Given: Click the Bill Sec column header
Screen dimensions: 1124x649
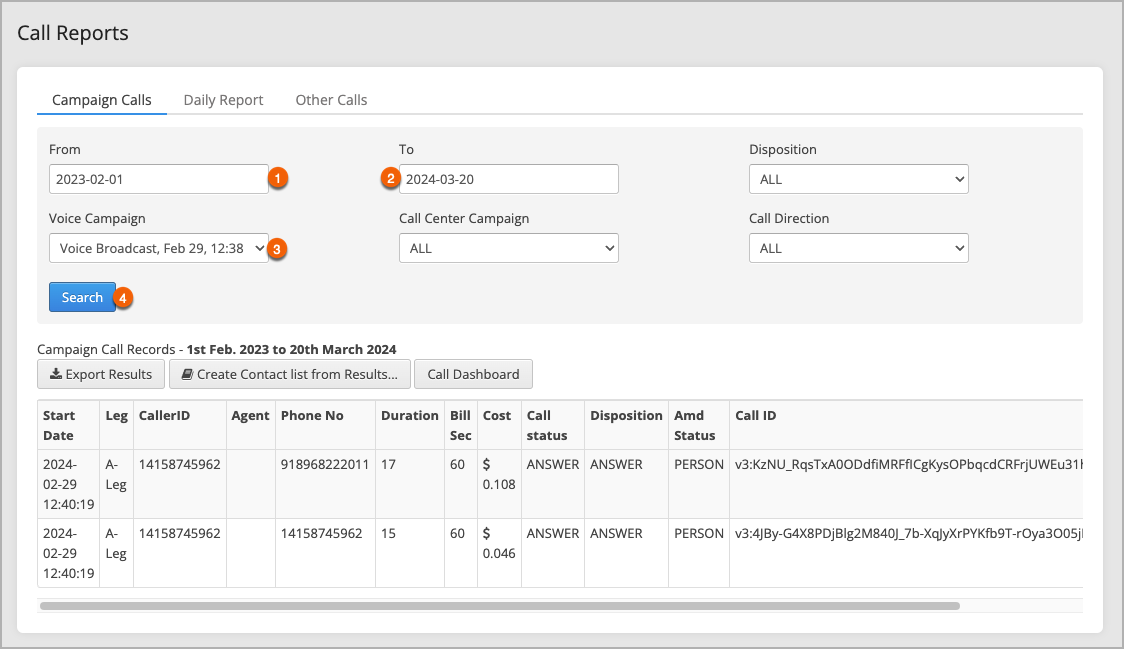Looking at the screenshot, I should tap(460, 425).
